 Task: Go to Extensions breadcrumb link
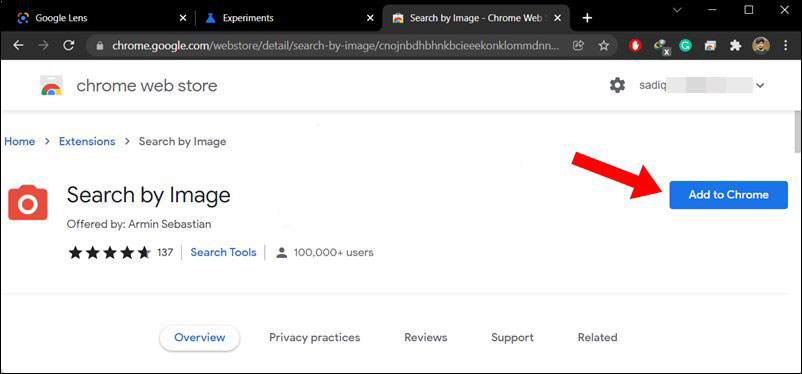87,142
